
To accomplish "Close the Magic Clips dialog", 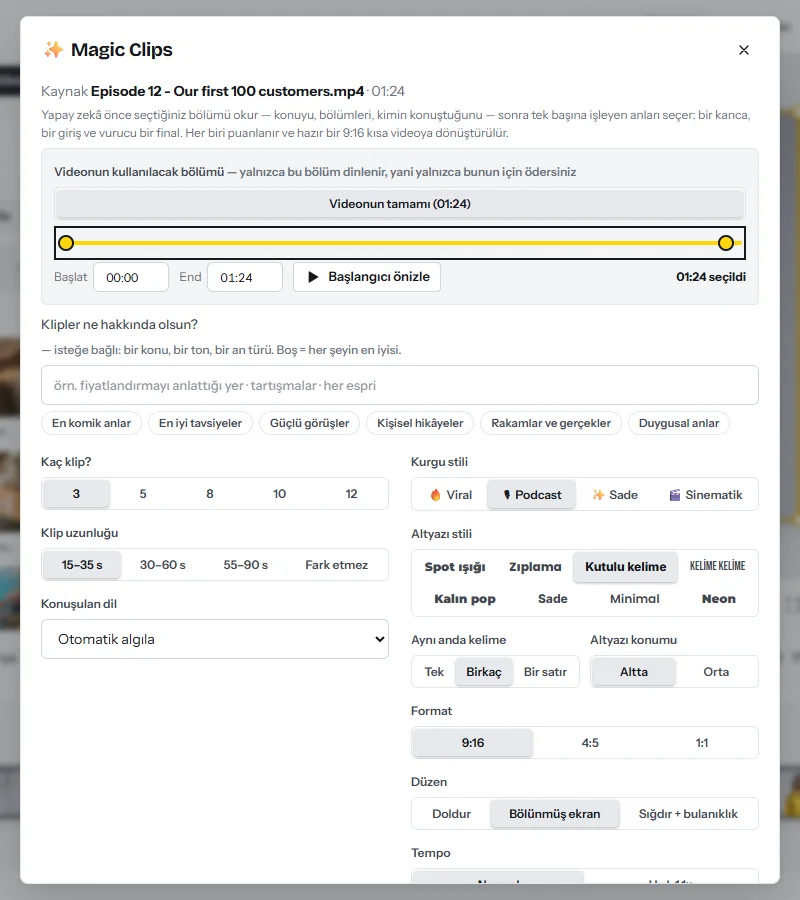I will tap(744, 50).
